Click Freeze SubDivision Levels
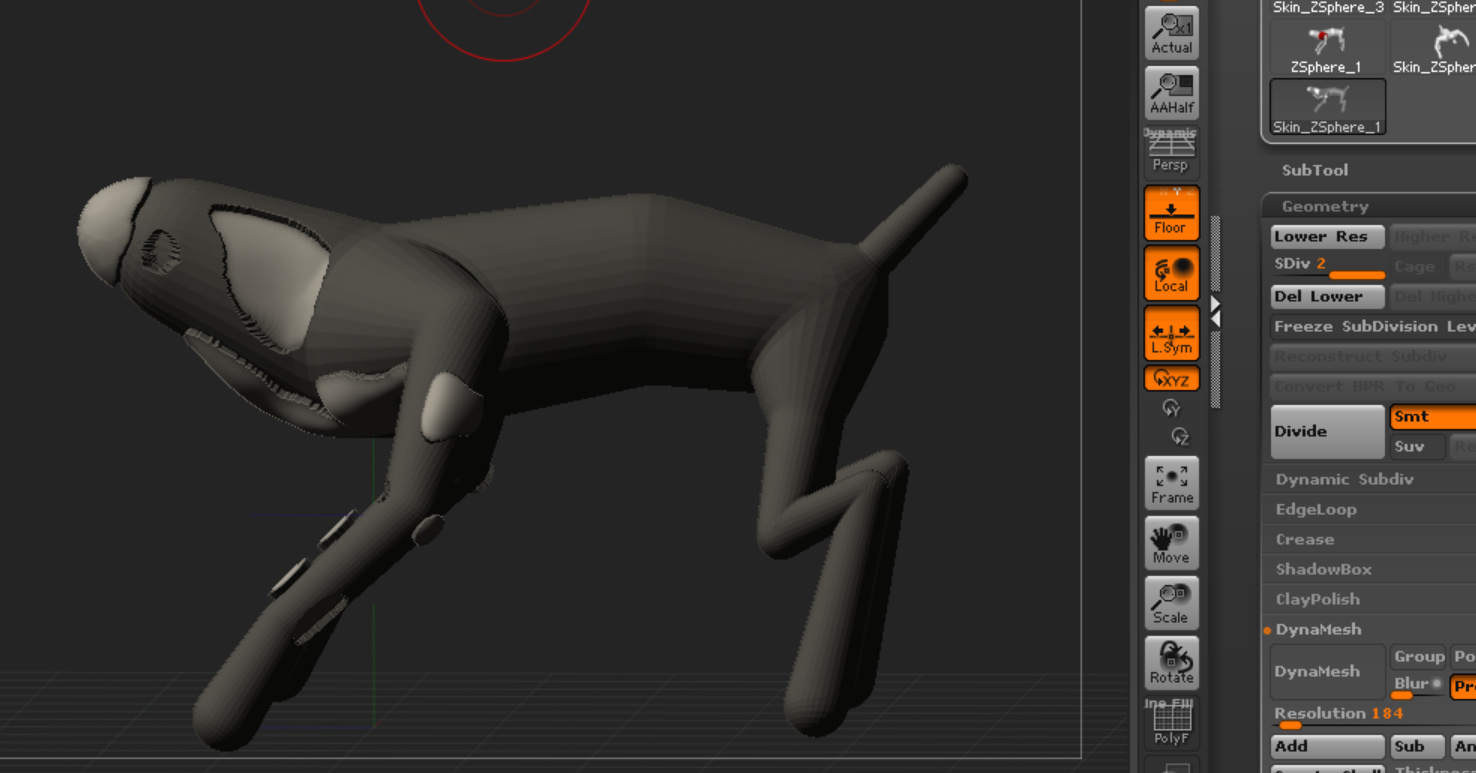Viewport: 1476px width, 773px height. (x=1373, y=326)
